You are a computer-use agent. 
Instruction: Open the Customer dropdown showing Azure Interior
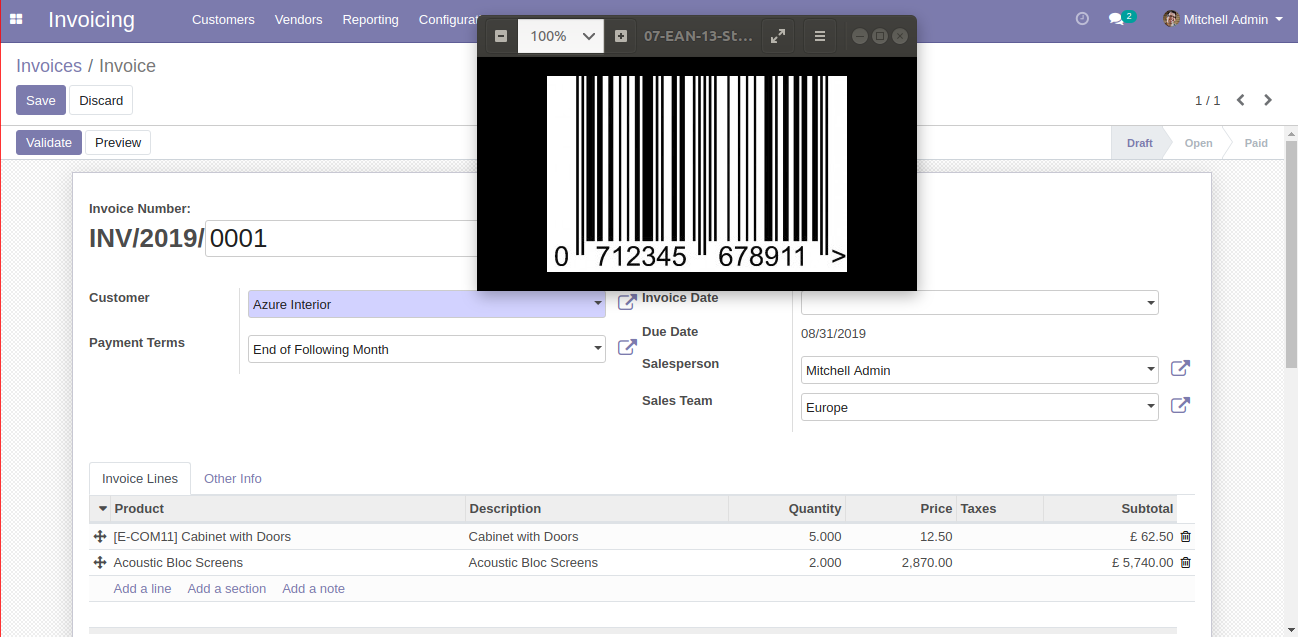[427, 304]
